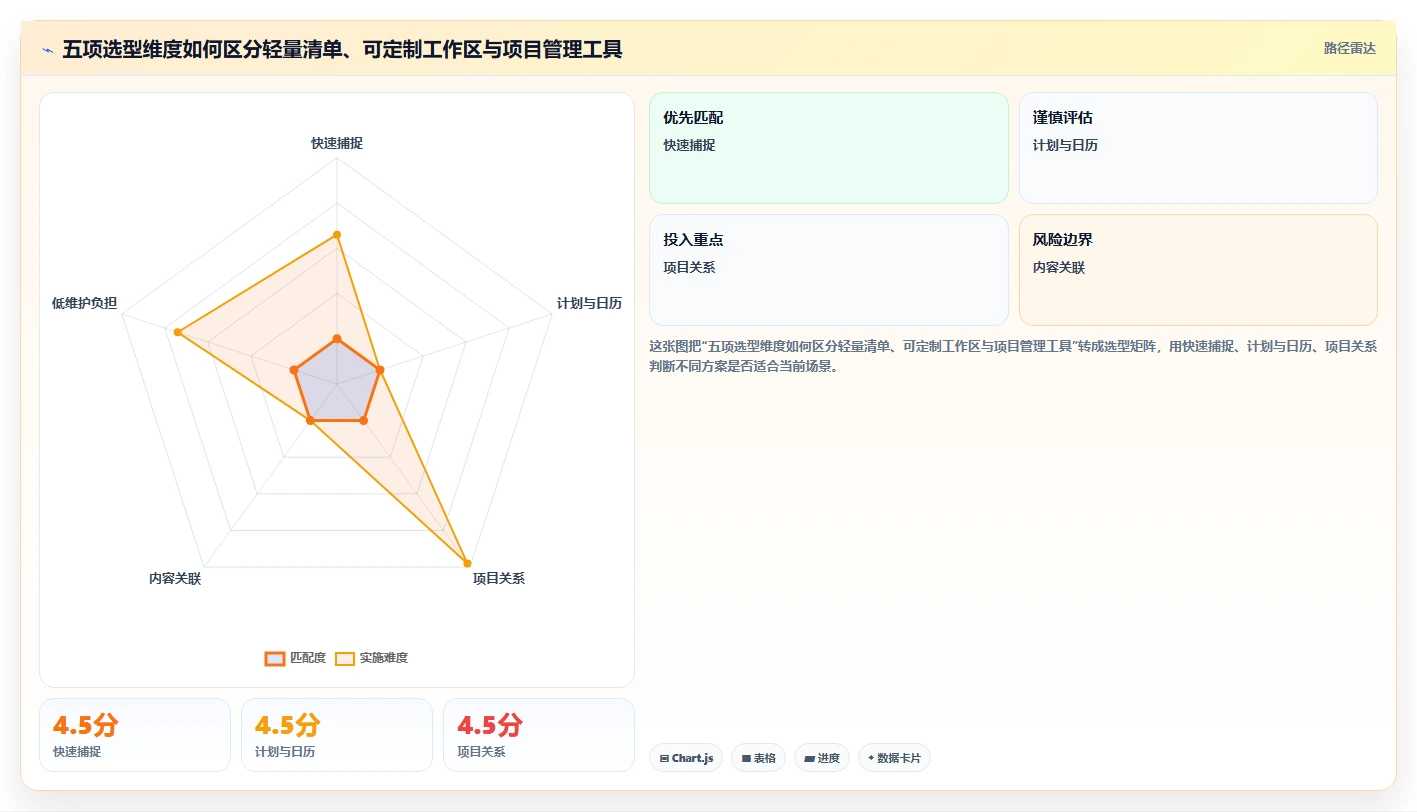Open the 优先匹配 card

click(829, 148)
